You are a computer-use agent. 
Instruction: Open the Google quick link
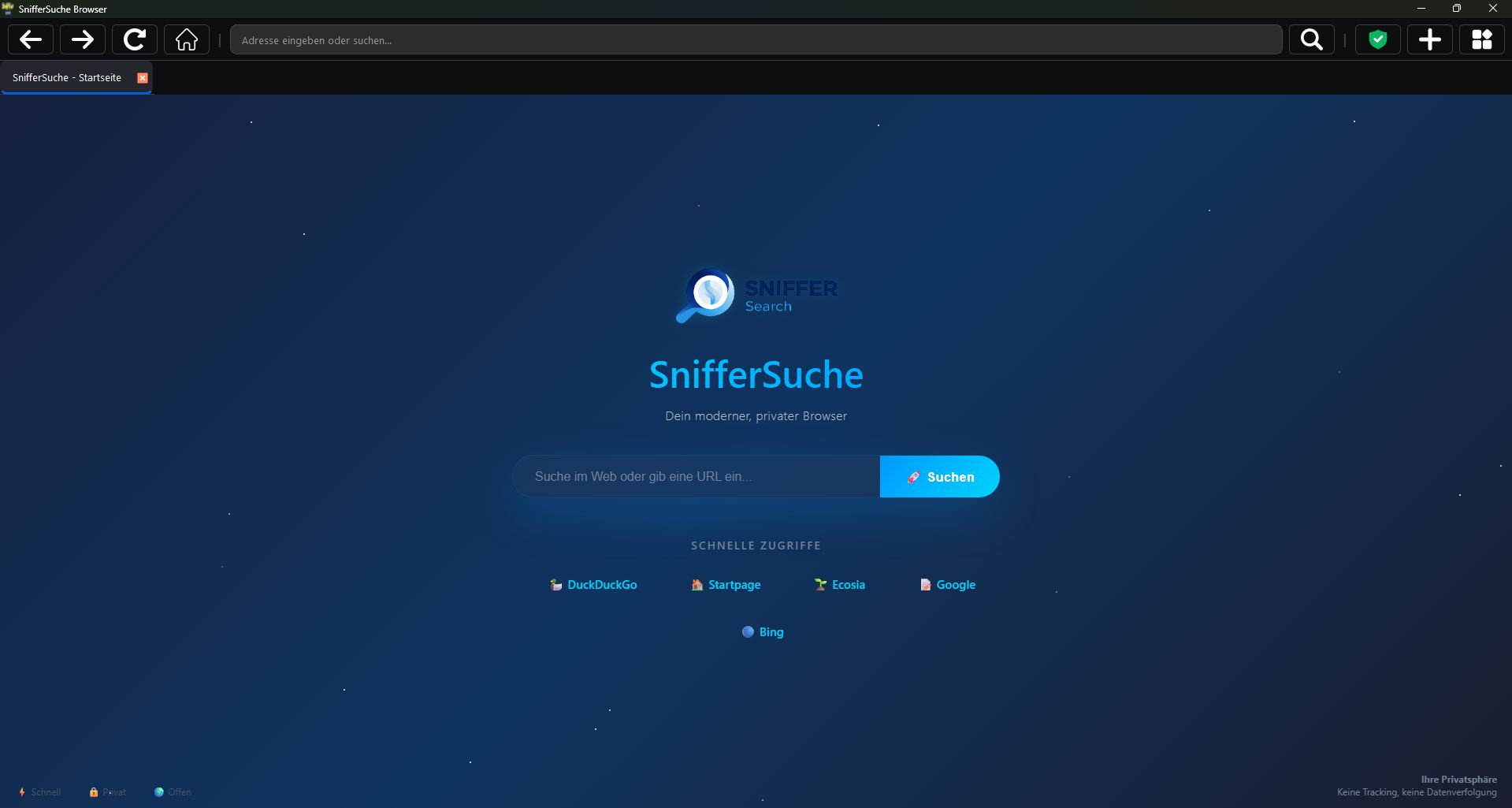coord(948,585)
